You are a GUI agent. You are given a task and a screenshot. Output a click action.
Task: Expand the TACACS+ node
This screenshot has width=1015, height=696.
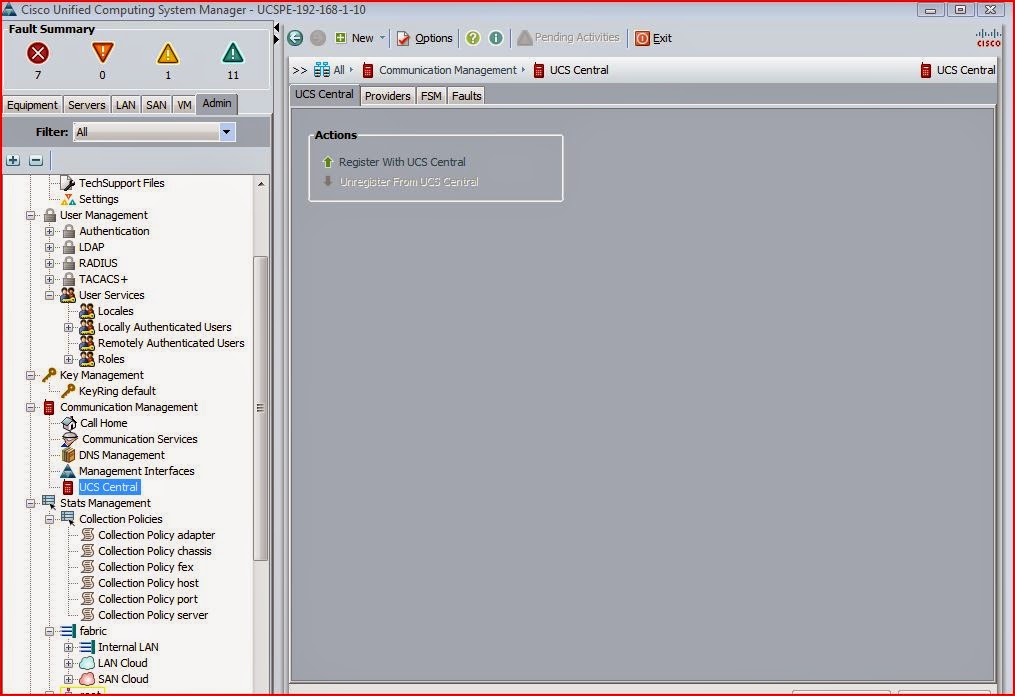(49, 280)
